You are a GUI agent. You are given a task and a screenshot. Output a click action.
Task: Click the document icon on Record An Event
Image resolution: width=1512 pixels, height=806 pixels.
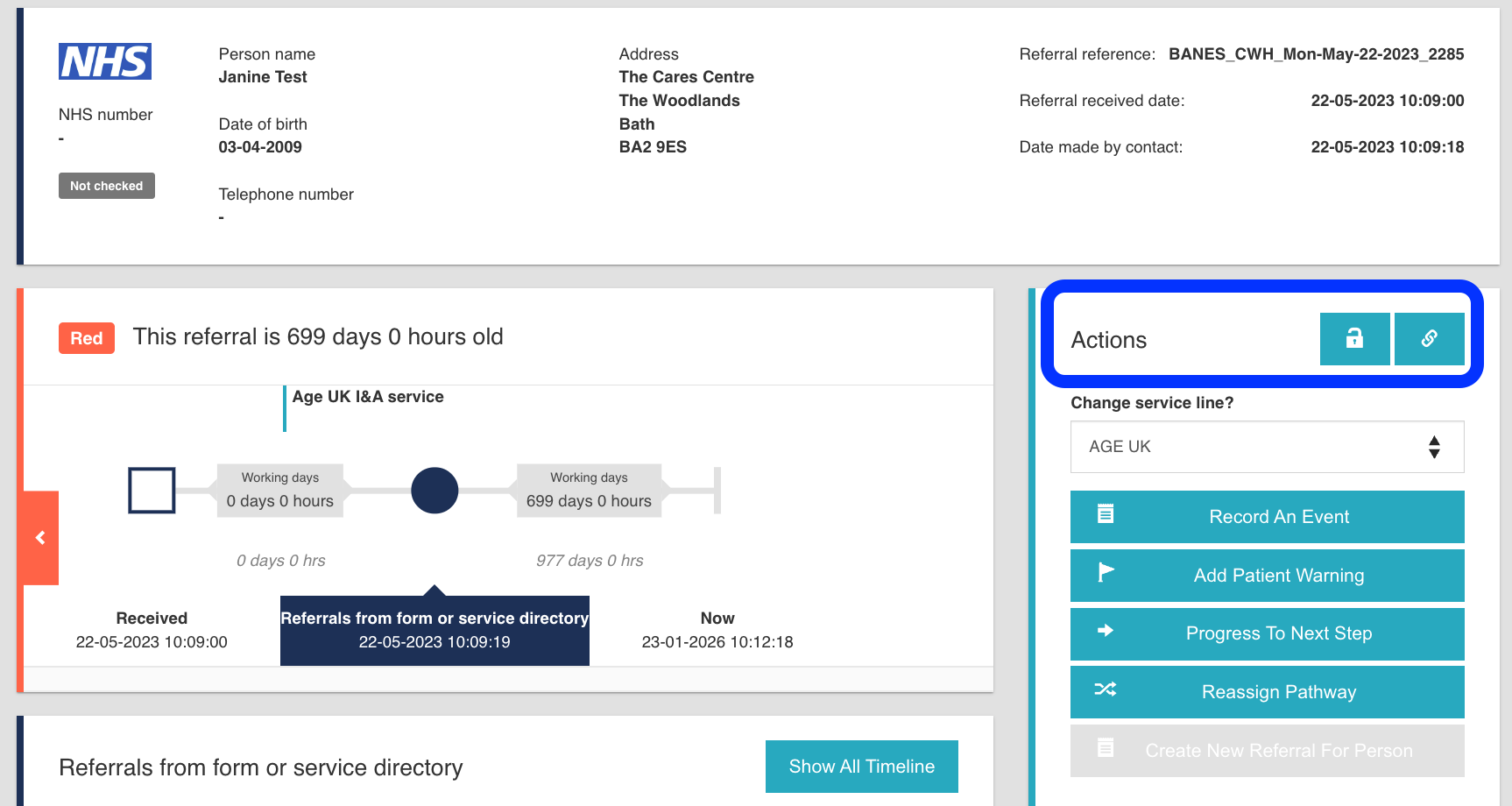point(1106,514)
